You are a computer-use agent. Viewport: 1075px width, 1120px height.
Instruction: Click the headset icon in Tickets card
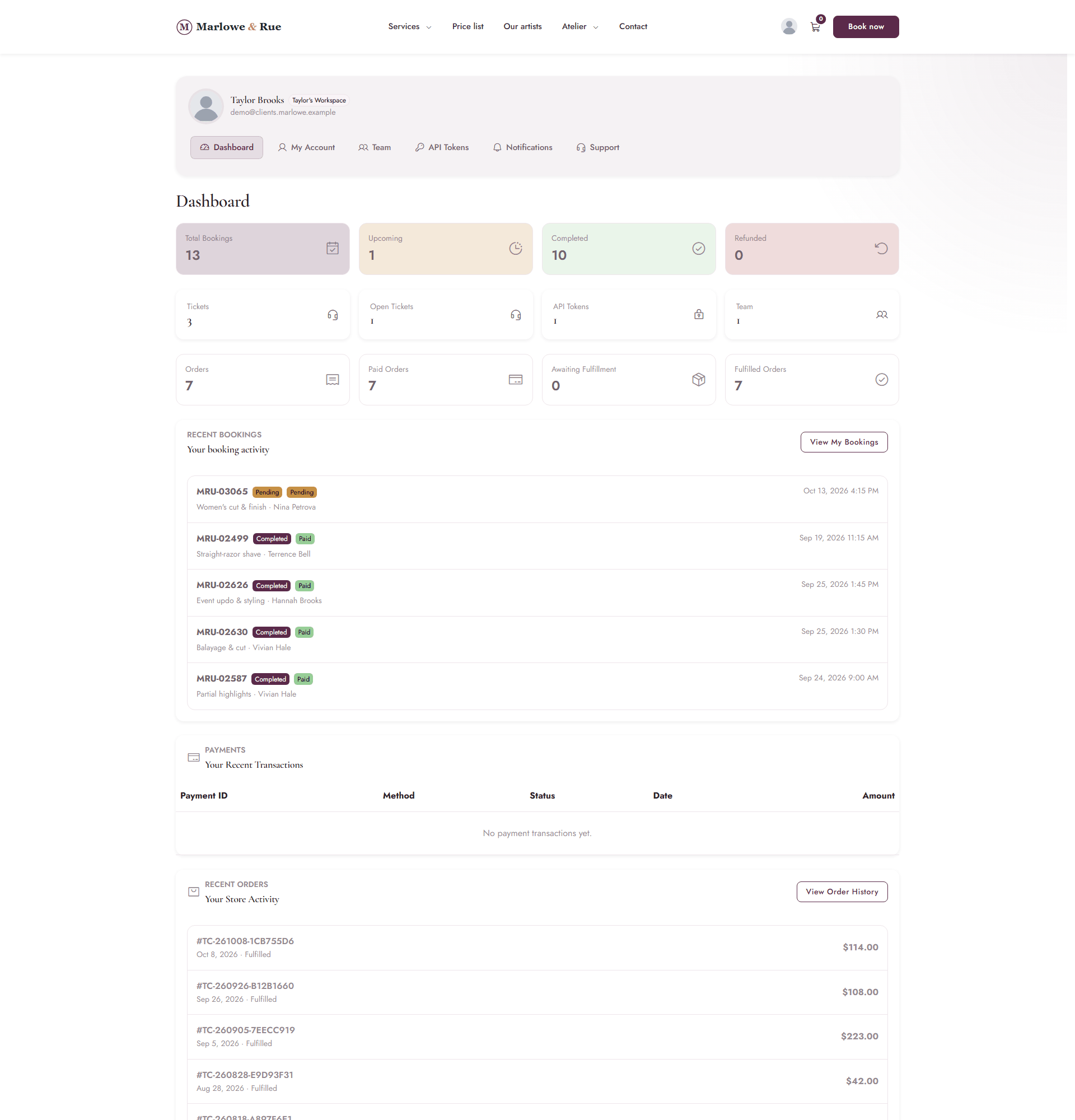coord(333,314)
